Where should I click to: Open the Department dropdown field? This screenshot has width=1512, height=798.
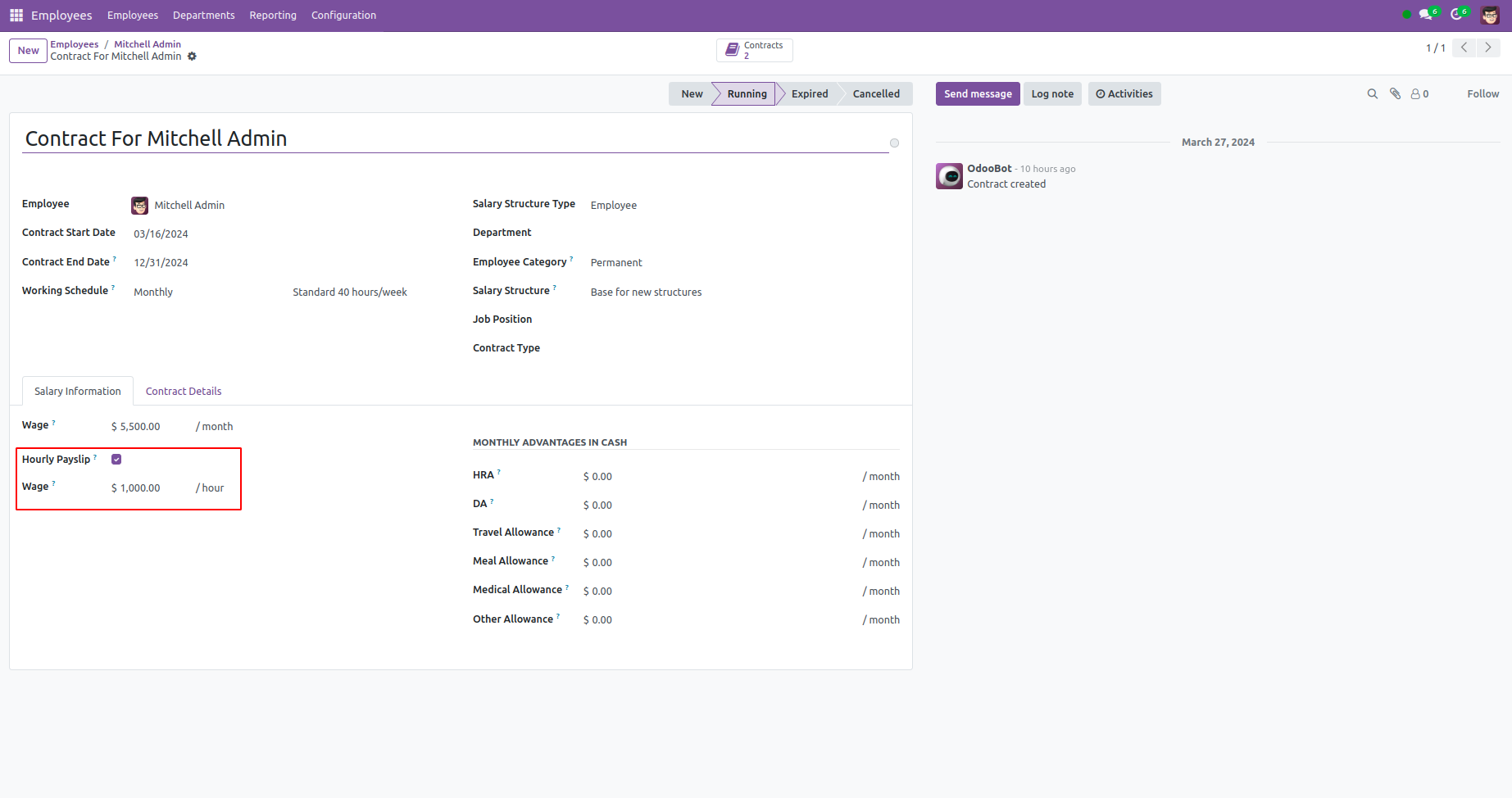point(744,234)
